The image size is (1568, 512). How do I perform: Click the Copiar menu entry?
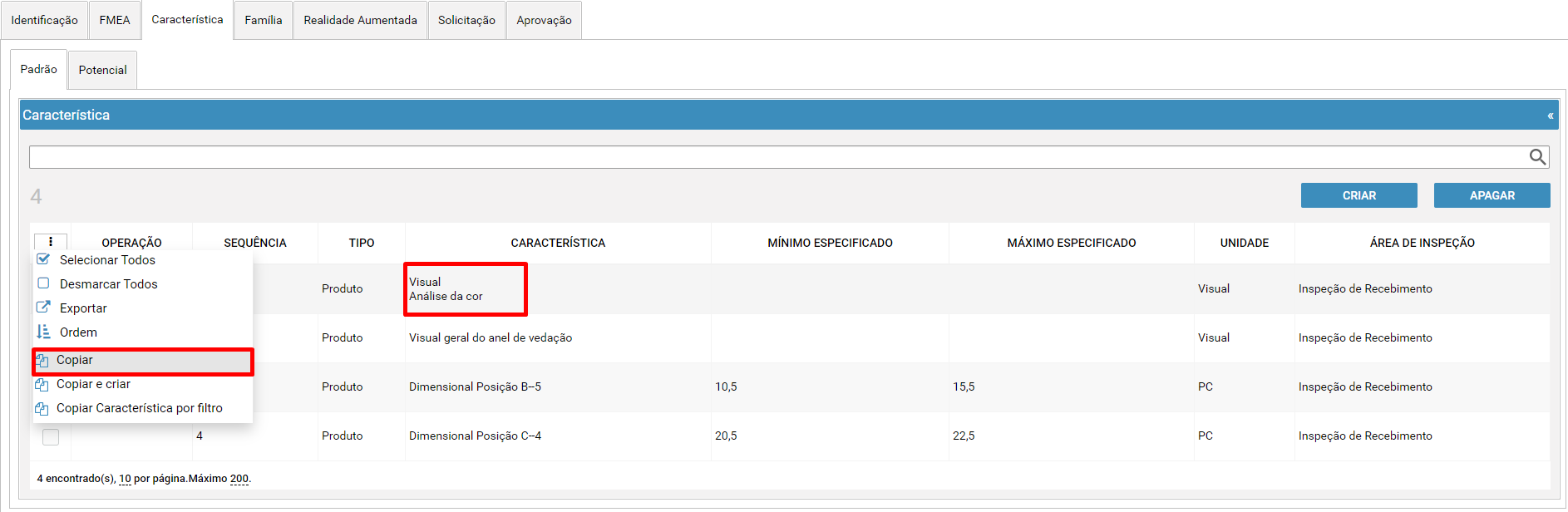point(142,361)
